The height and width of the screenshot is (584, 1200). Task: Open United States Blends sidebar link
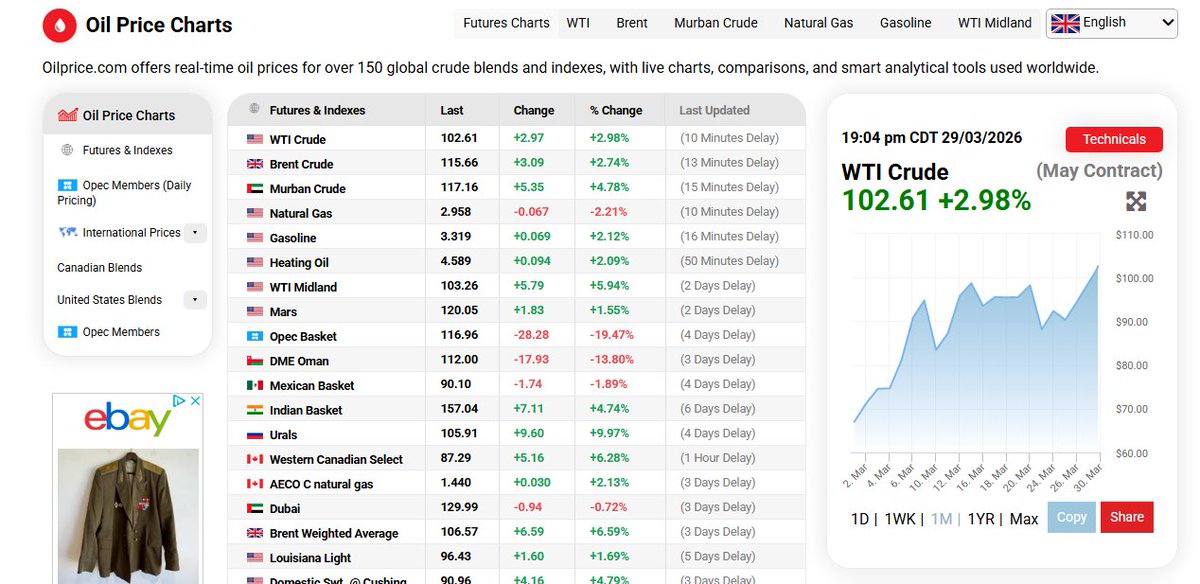110,300
